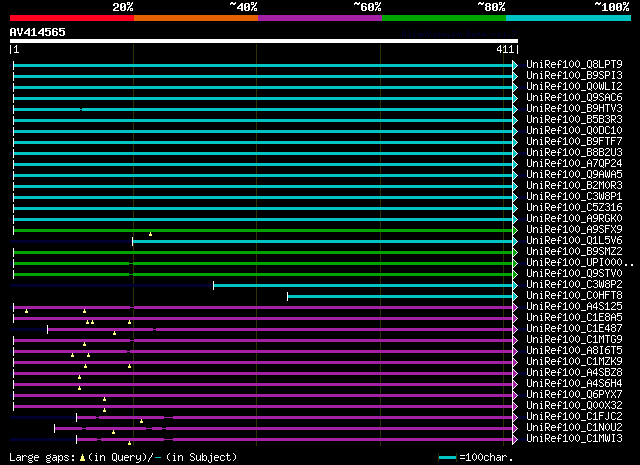The height and width of the screenshot is (465, 640).
Task: Click the green ~80% legend segment
Action: click(444, 18)
